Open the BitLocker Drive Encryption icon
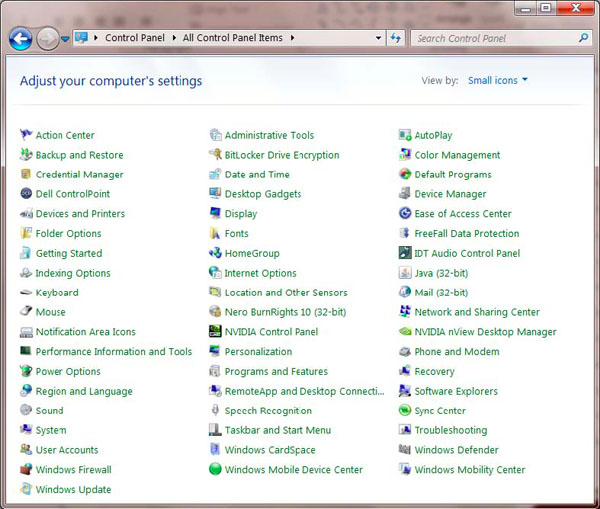This screenshot has width=600, height=509. (215, 155)
